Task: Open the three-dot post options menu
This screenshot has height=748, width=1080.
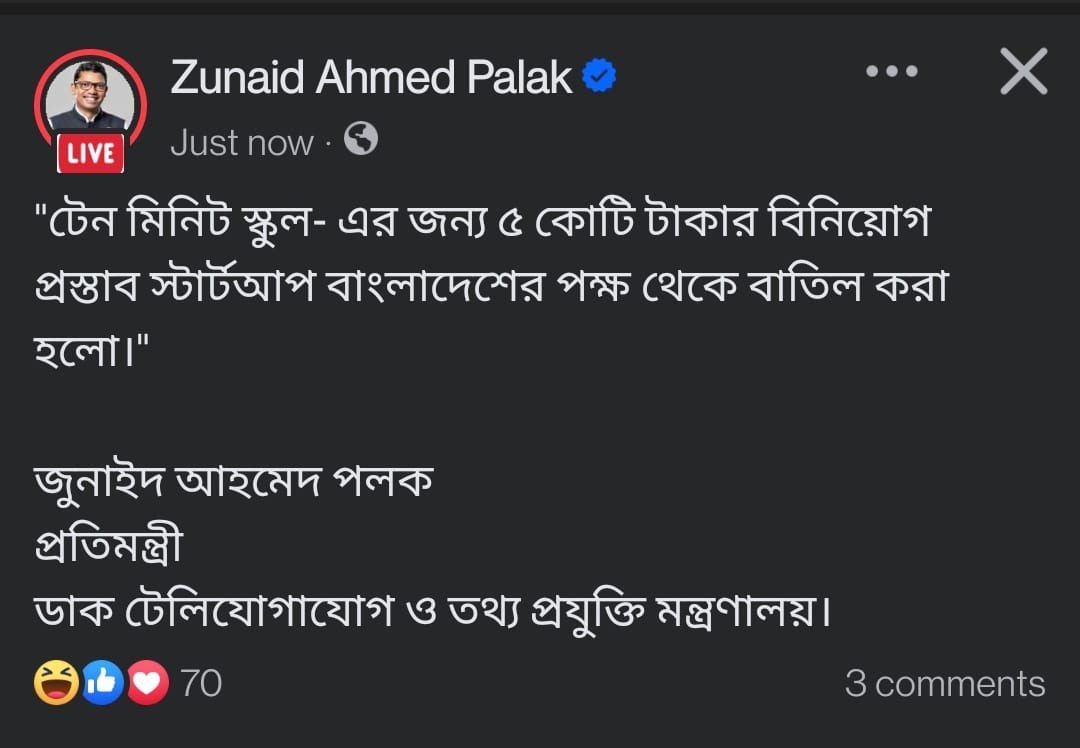Action: pos(891,71)
